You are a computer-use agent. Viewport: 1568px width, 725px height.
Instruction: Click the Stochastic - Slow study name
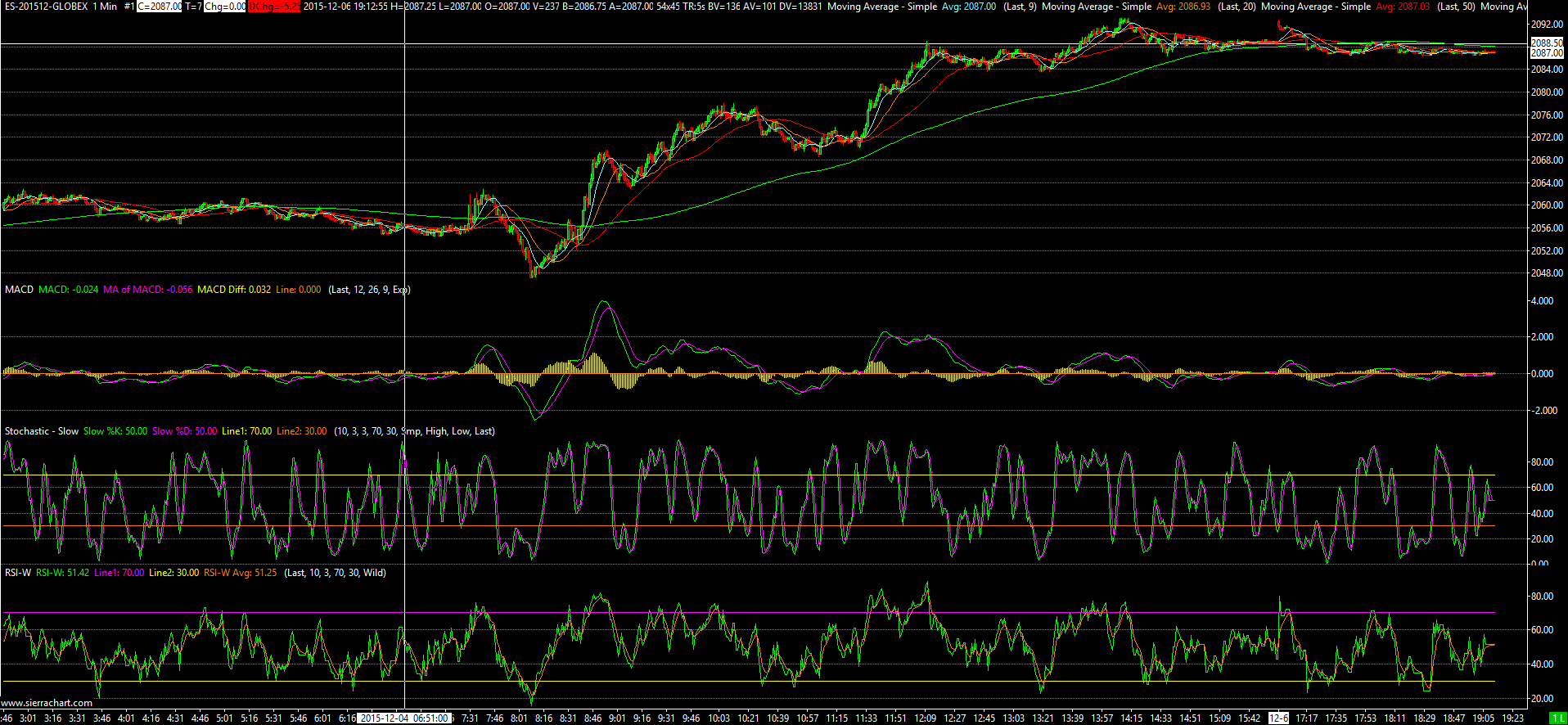click(42, 431)
